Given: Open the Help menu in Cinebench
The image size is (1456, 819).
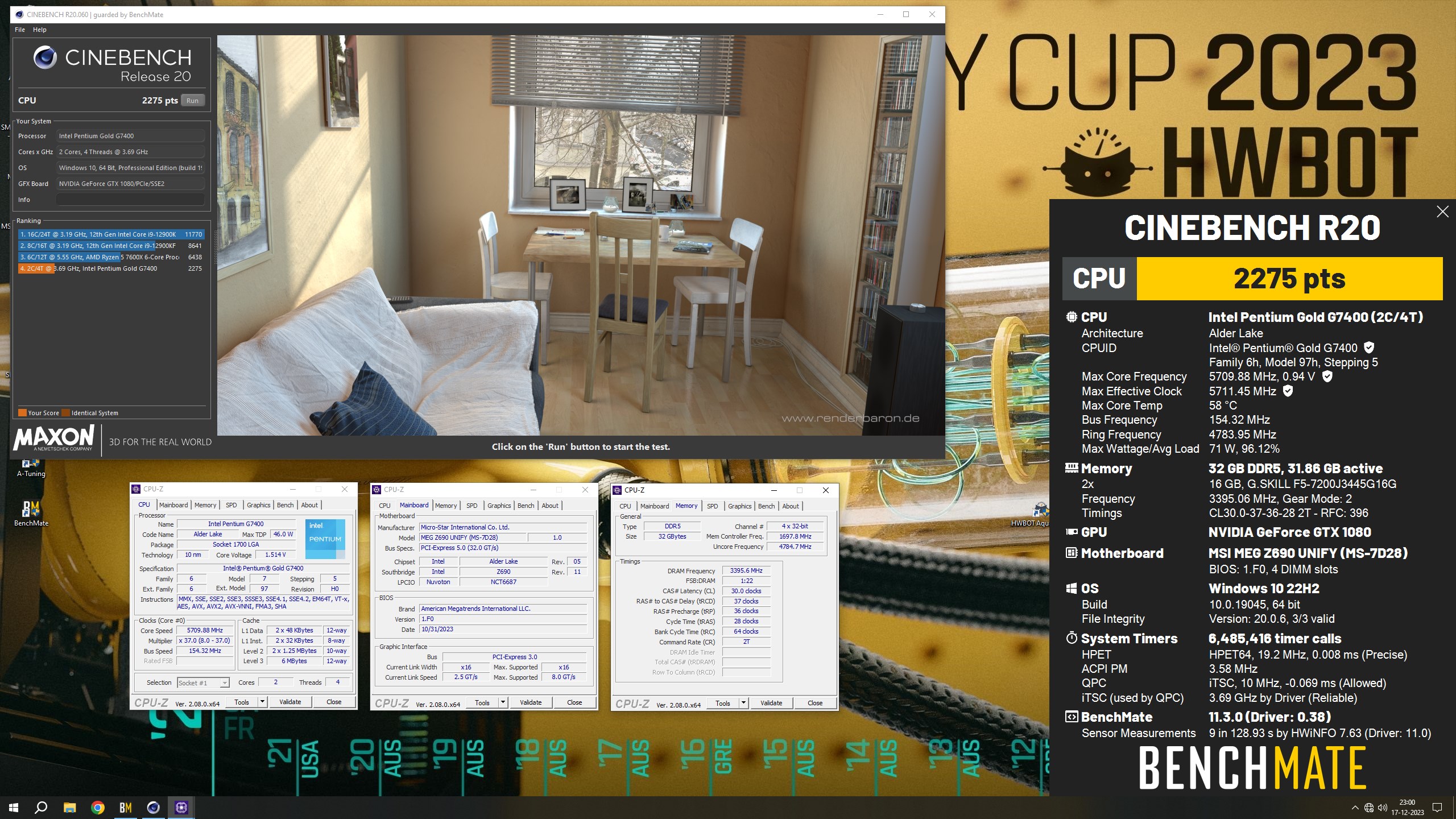Looking at the screenshot, I should coord(40,30).
